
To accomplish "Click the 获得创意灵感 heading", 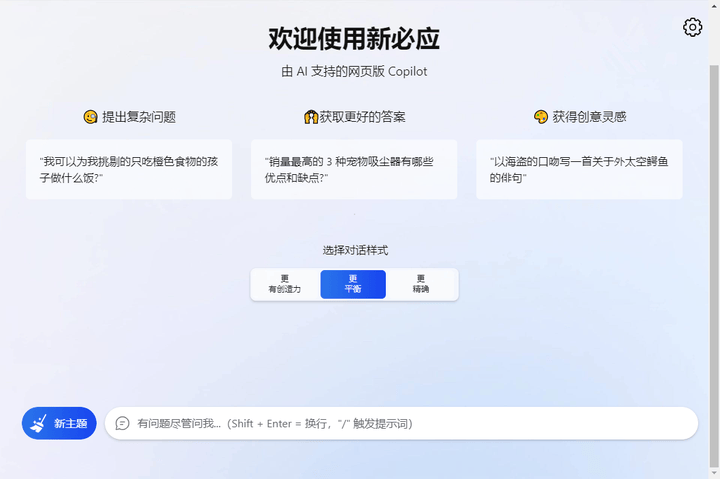I will [589, 117].
